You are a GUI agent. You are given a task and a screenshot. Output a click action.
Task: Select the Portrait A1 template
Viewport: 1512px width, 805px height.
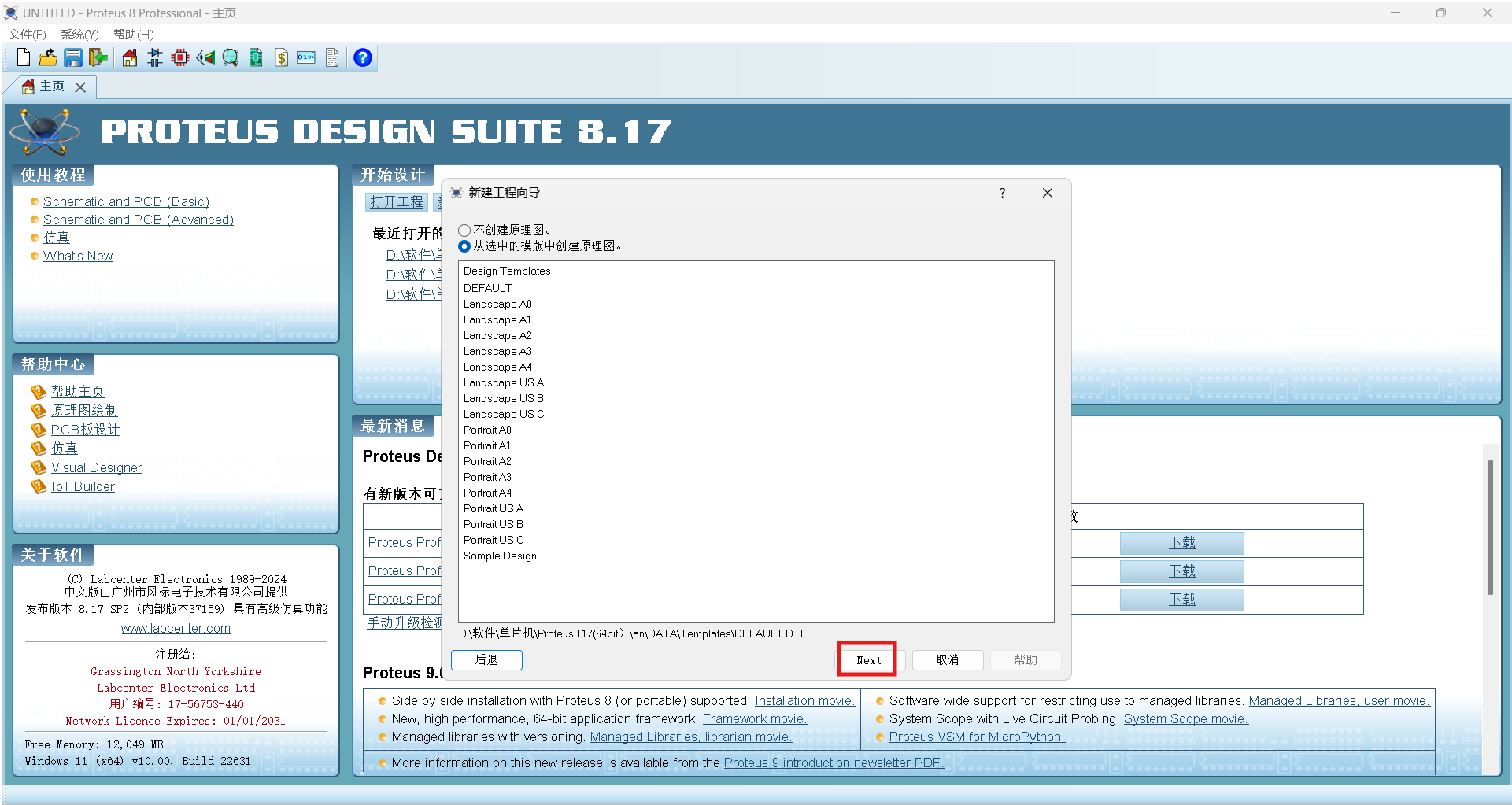487,445
